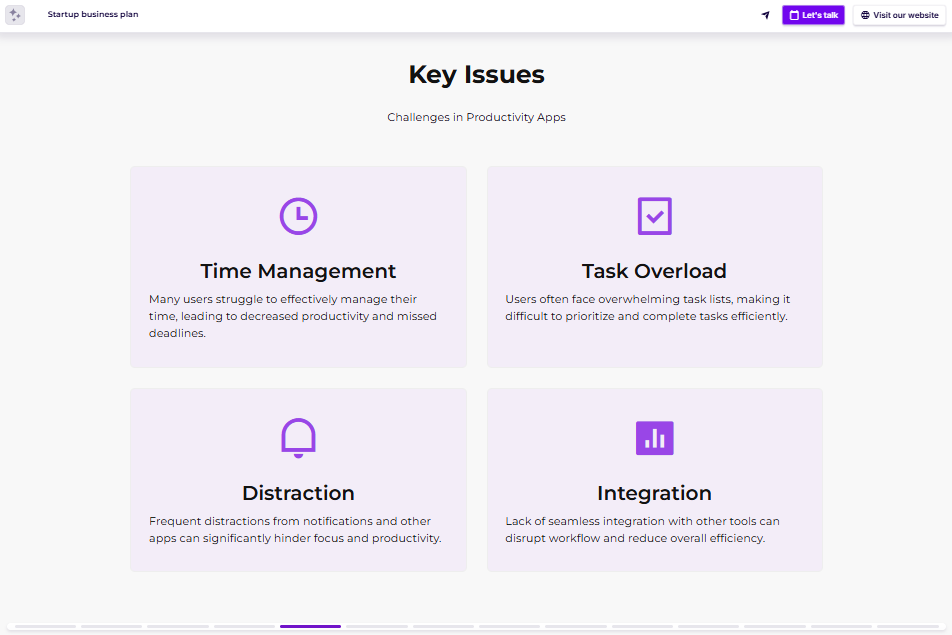Click the sparkle logo icon in header
Viewport: 952px width, 635px height.
tap(15, 15)
